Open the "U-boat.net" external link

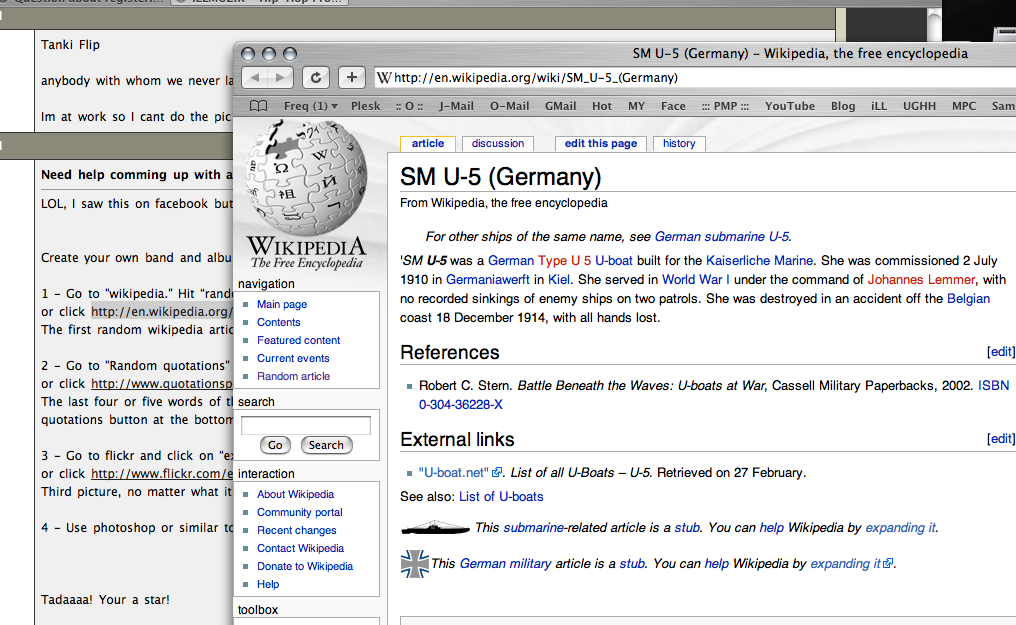[x=454, y=473]
